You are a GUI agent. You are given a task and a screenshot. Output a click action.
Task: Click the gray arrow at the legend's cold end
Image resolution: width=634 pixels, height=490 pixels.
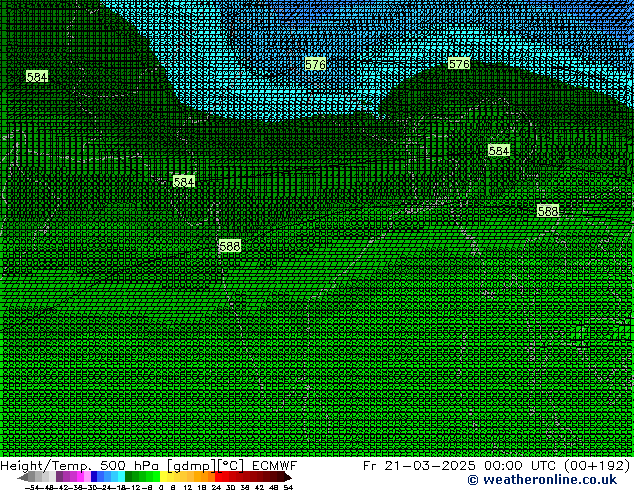[x=23, y=476]
